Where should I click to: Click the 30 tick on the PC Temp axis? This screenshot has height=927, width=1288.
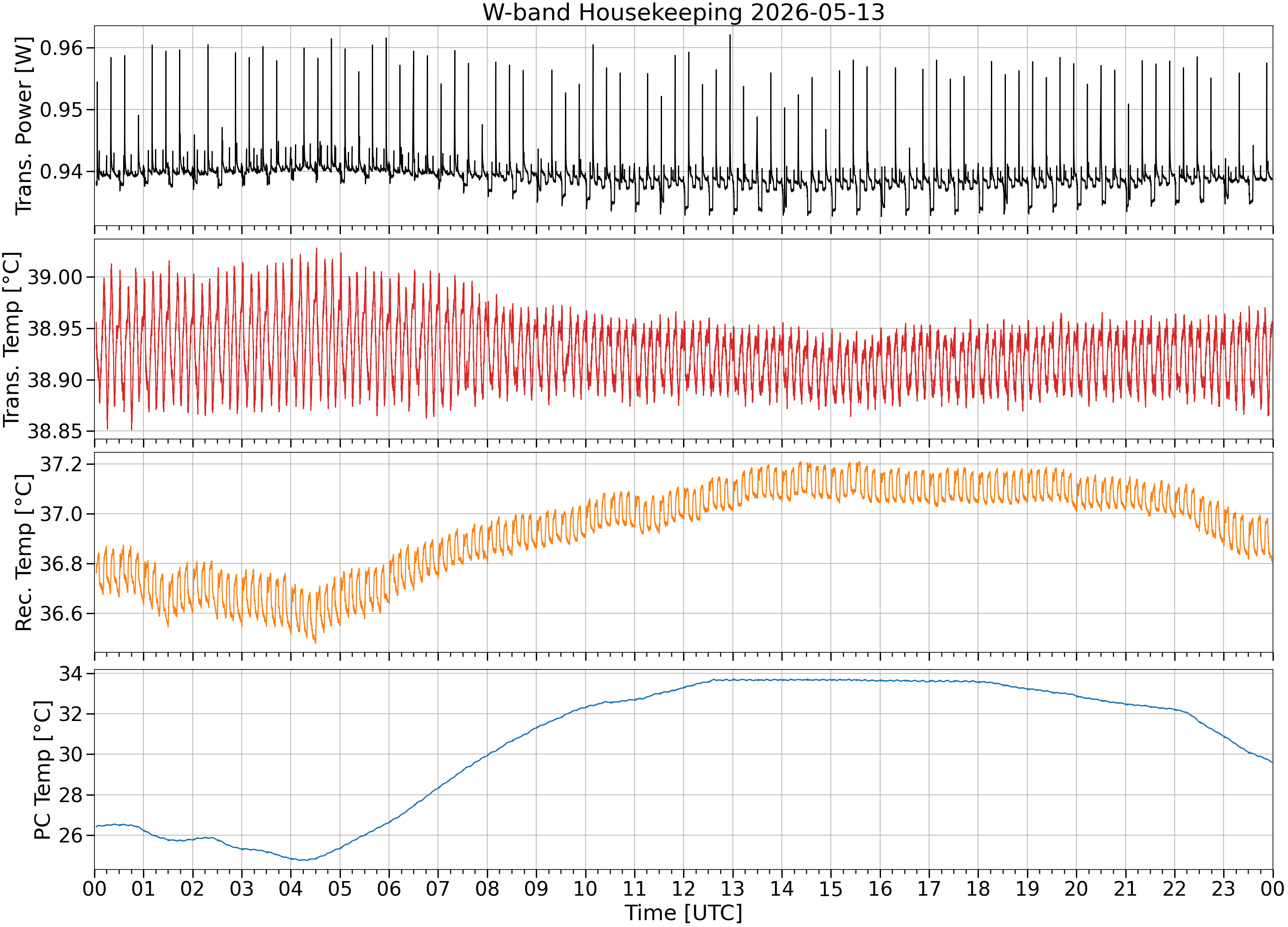coord(71,754)
